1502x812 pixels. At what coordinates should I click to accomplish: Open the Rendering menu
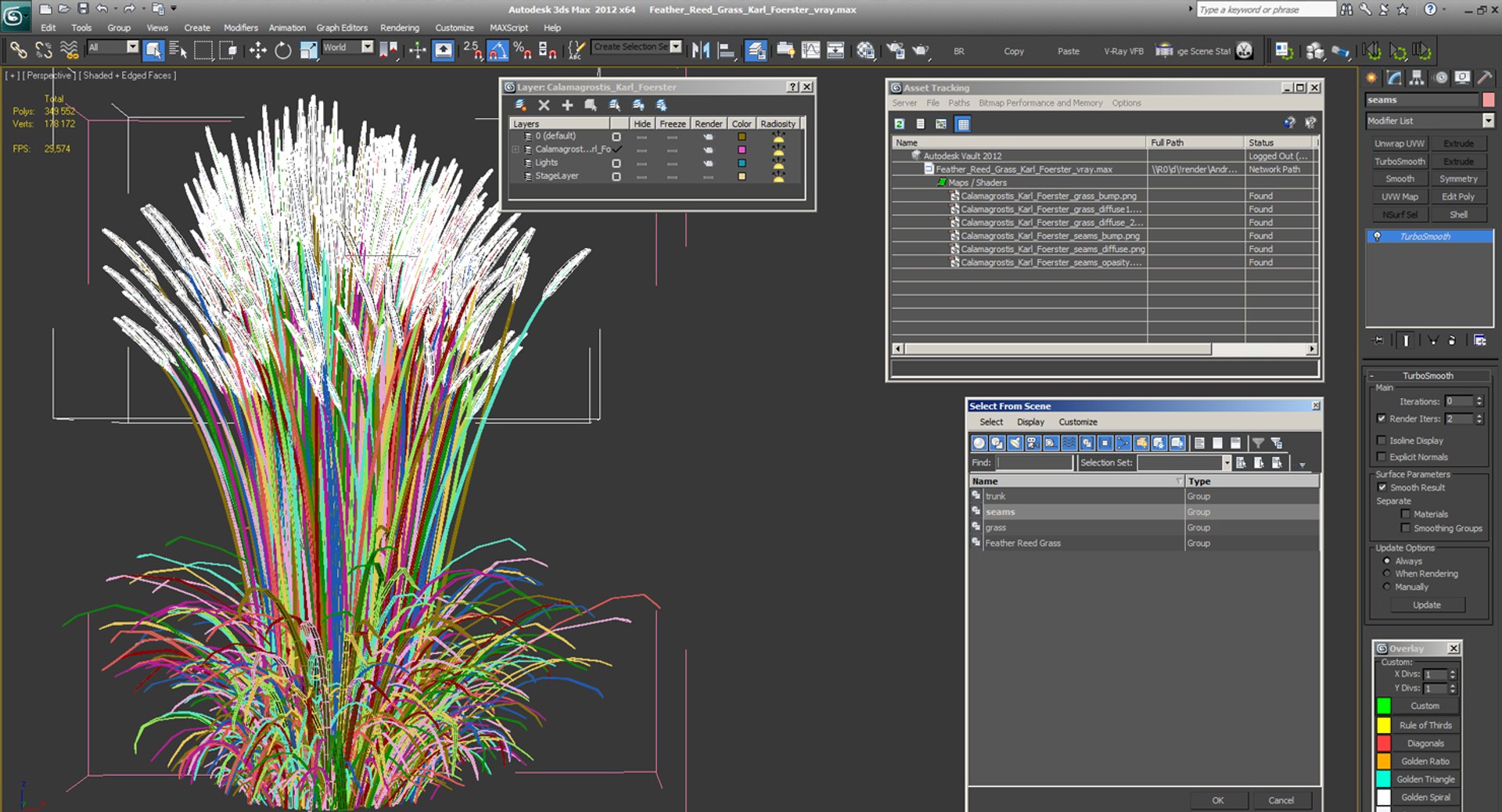point(400,27)
